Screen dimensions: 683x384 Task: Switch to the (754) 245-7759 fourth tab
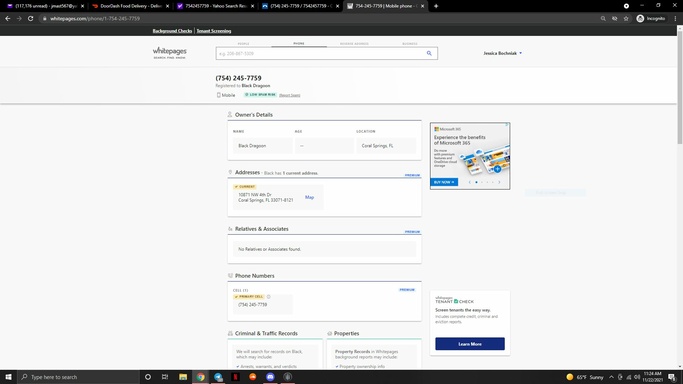point(301,6)
